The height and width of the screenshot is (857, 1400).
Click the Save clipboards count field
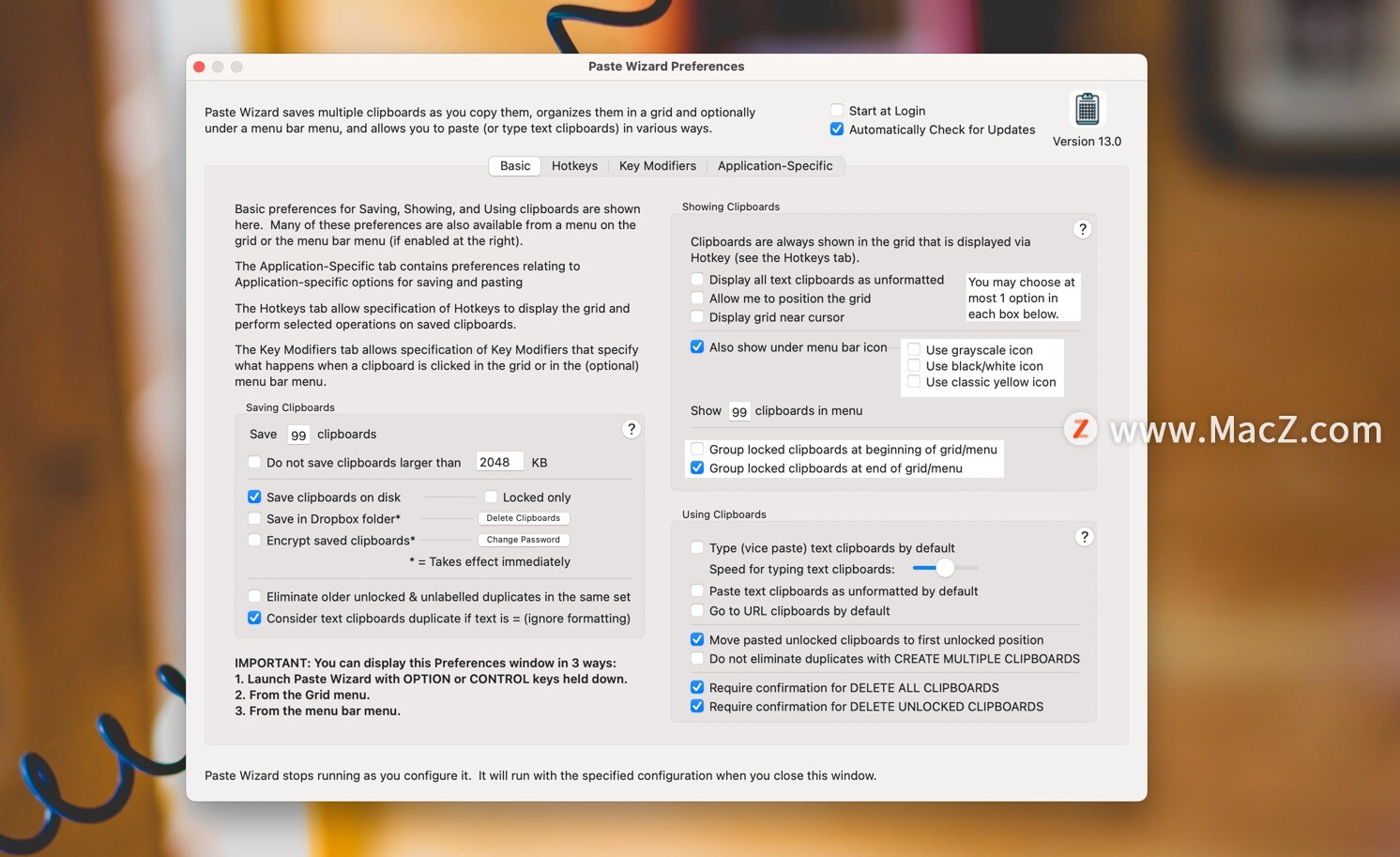tap(298, 435)
